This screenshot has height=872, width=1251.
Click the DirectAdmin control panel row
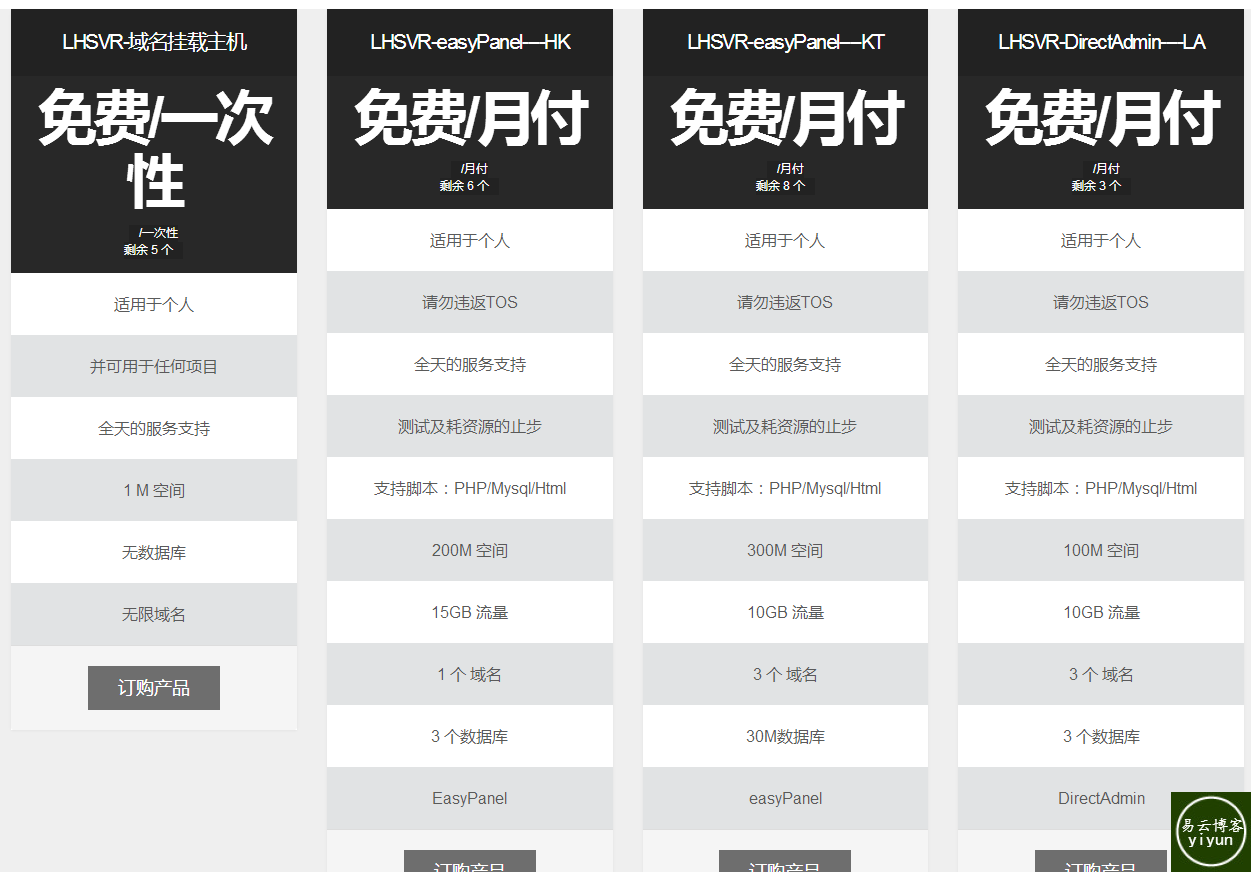point(1101,798)
